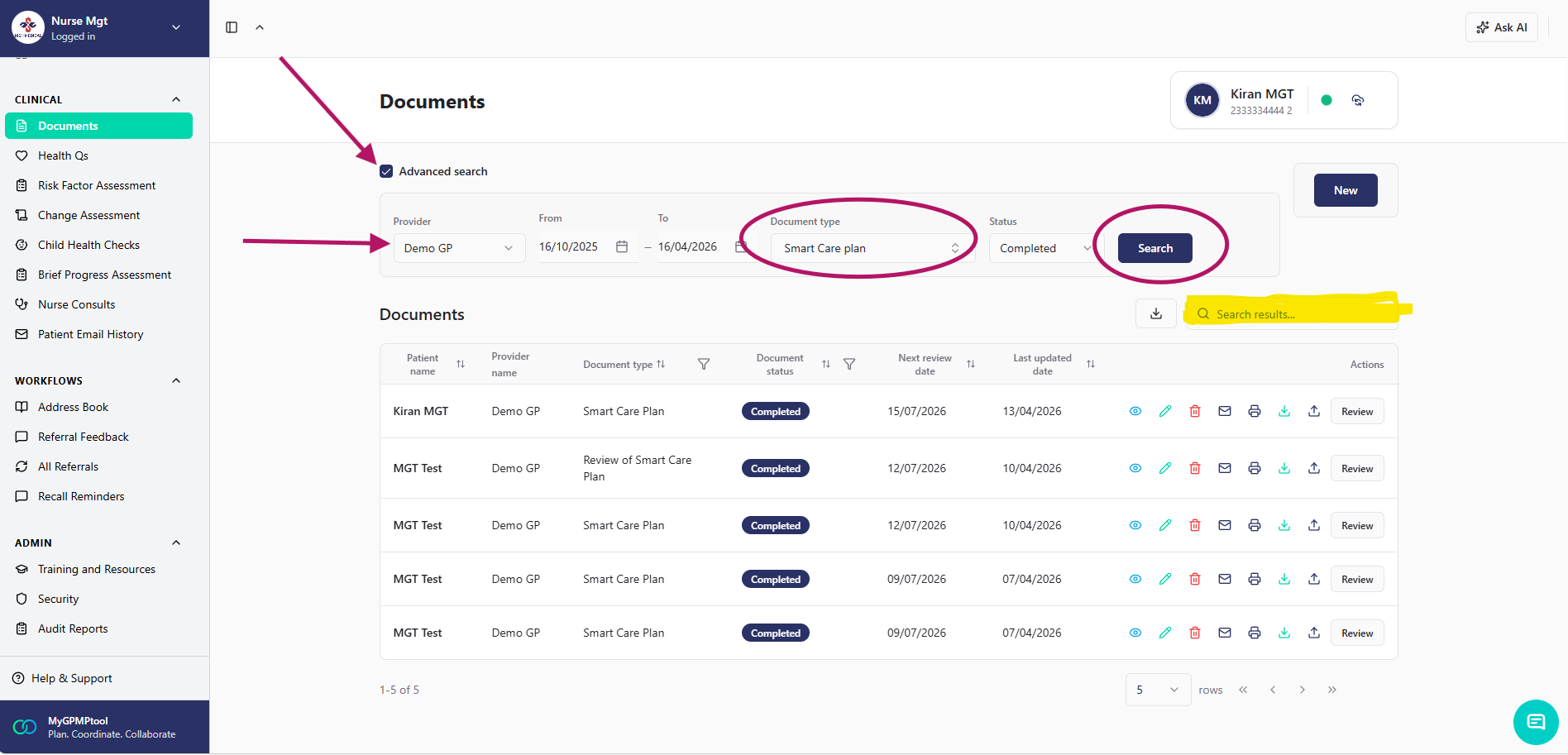
Task: Open the Status dropdown set to Completed
Action: pos(1042,248)
